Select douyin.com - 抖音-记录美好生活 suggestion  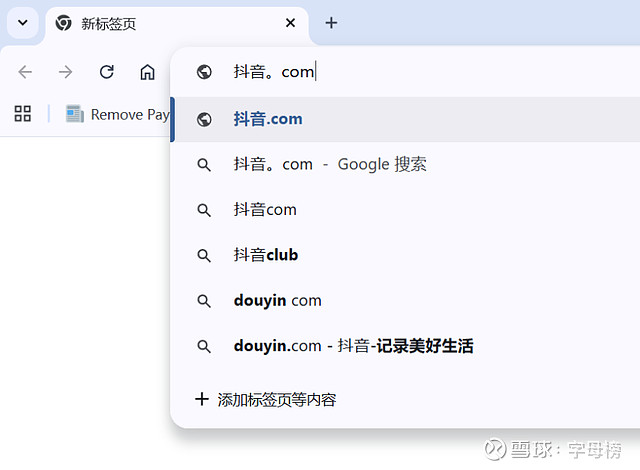tap(407, 346)
